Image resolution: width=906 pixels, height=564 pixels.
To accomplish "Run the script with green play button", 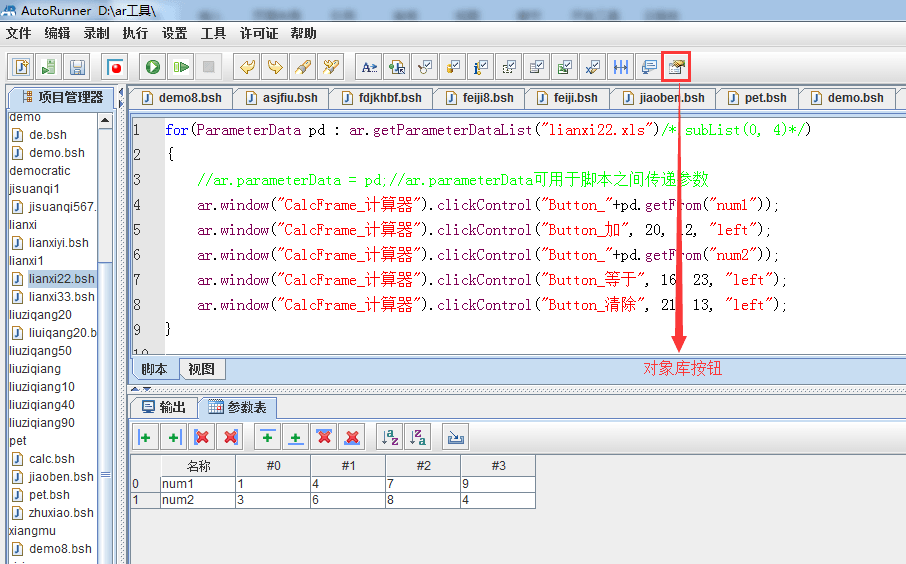I will click(x=152, y=67).
